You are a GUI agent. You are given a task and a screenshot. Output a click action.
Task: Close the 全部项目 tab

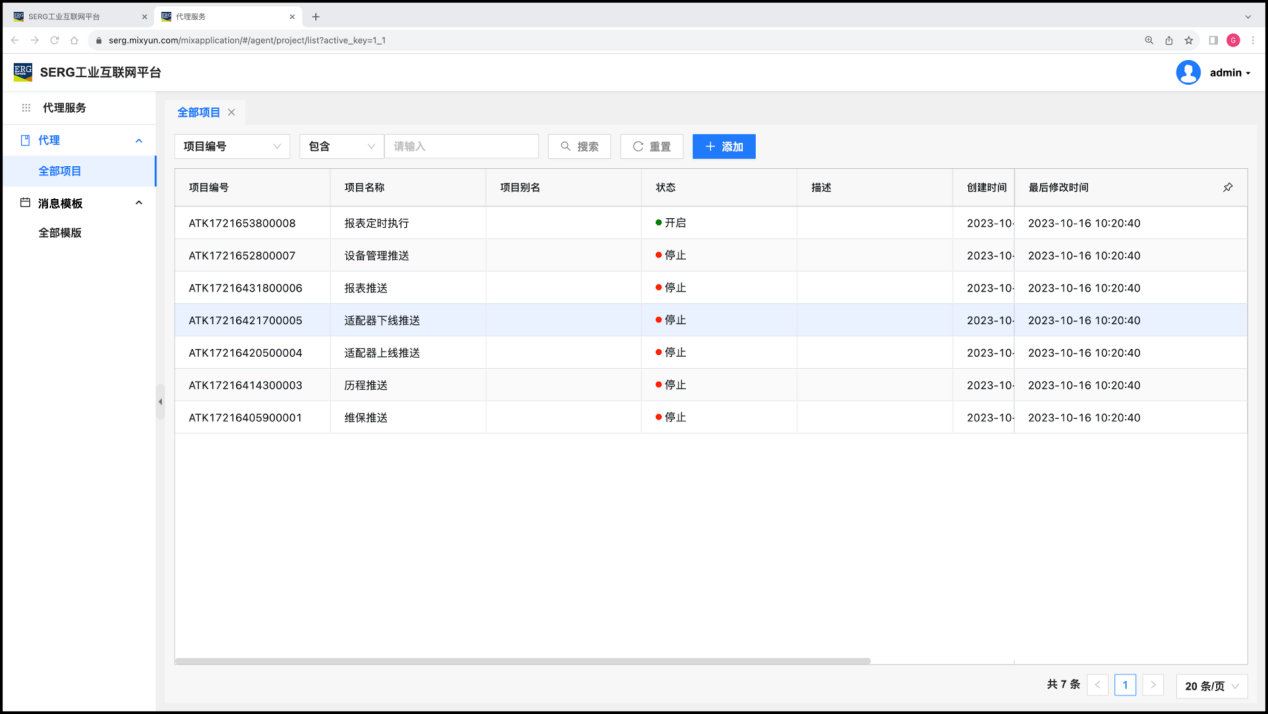click(232, 113)
